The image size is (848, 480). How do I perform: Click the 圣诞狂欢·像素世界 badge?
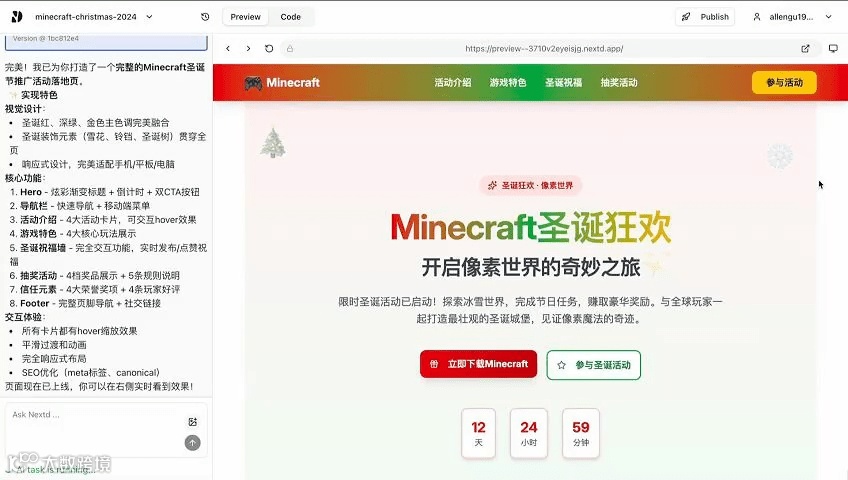[531, 185]
